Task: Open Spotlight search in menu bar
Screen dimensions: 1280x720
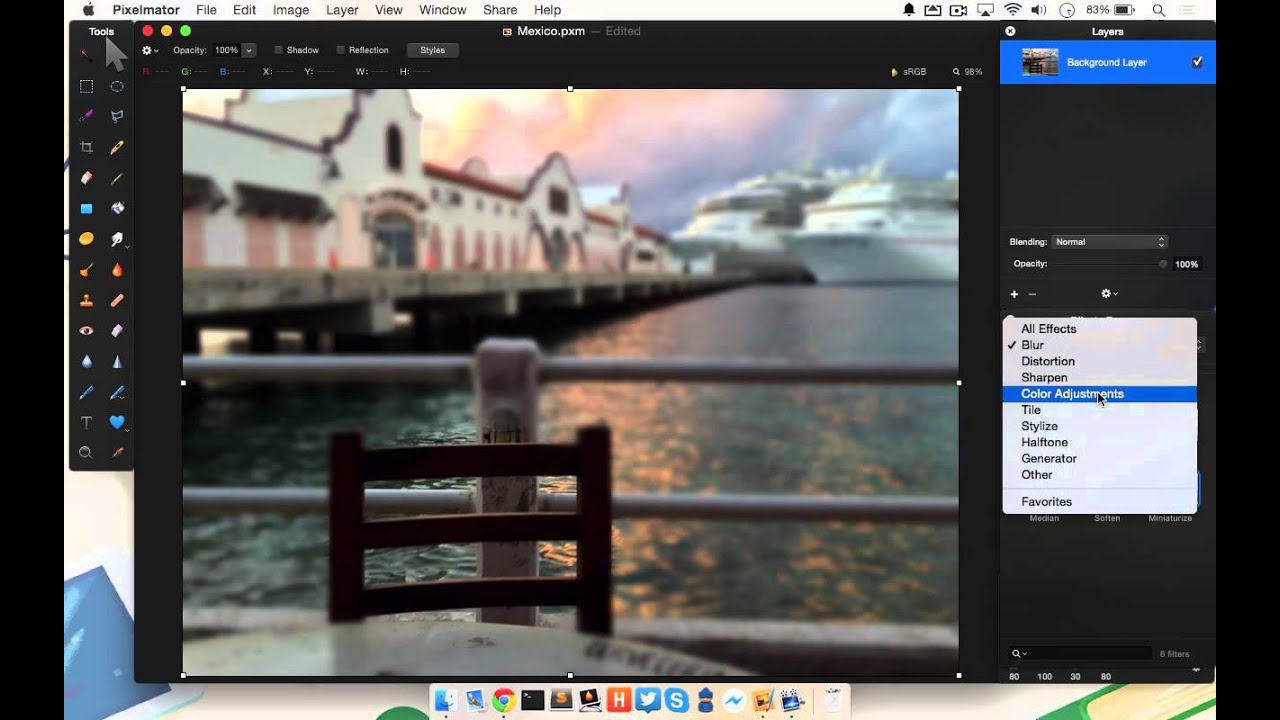Action: pos(1159,10)
